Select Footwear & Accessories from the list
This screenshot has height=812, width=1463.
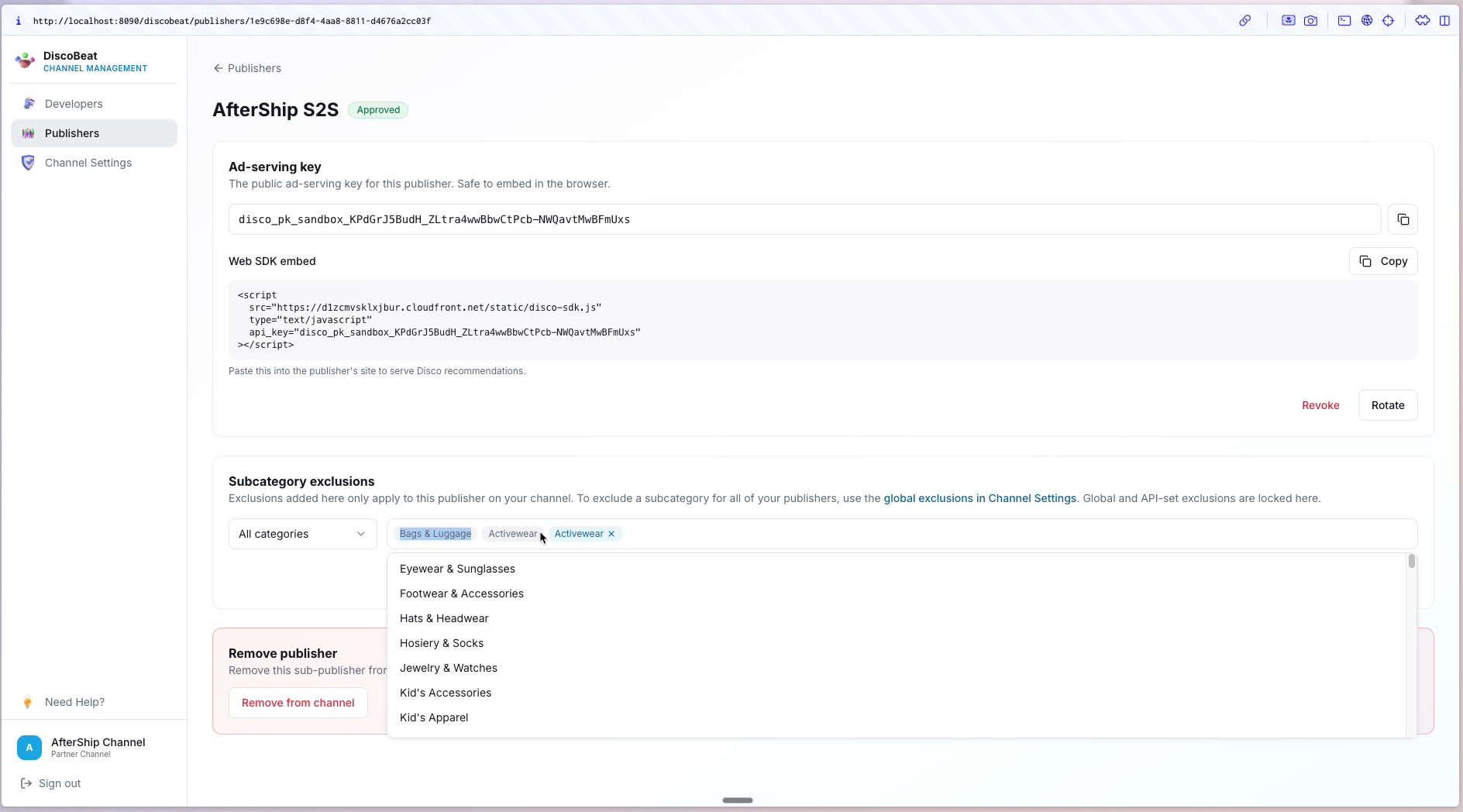[x=897, y=594]
